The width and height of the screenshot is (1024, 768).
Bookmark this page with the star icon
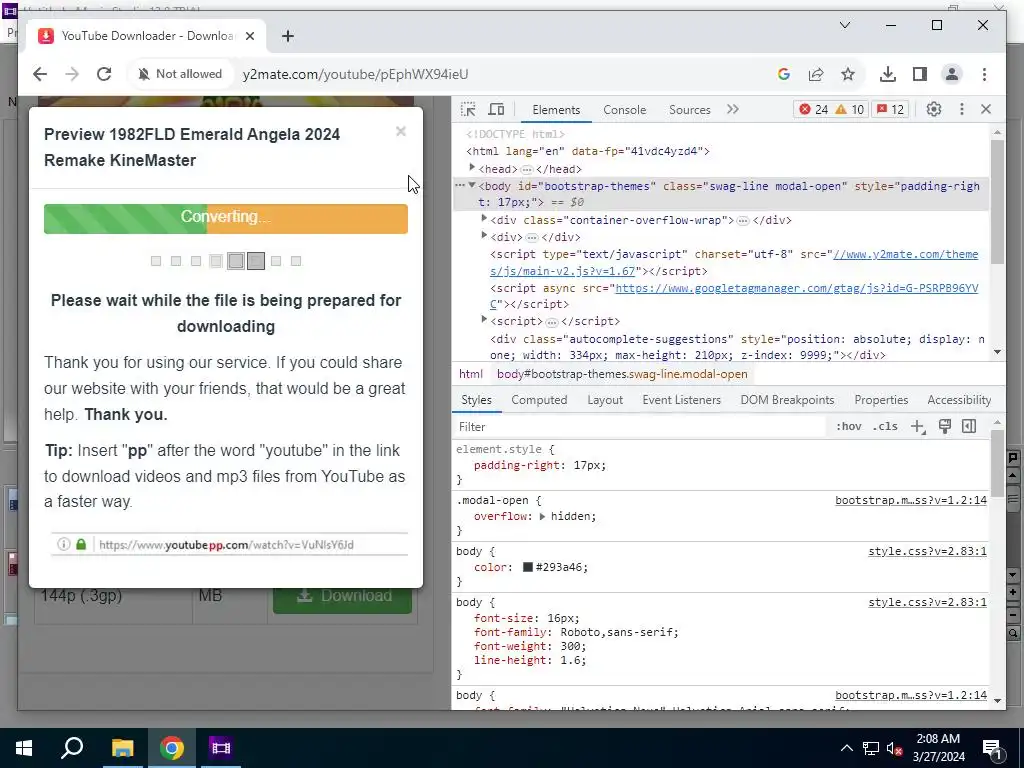(x=848, y=74)
